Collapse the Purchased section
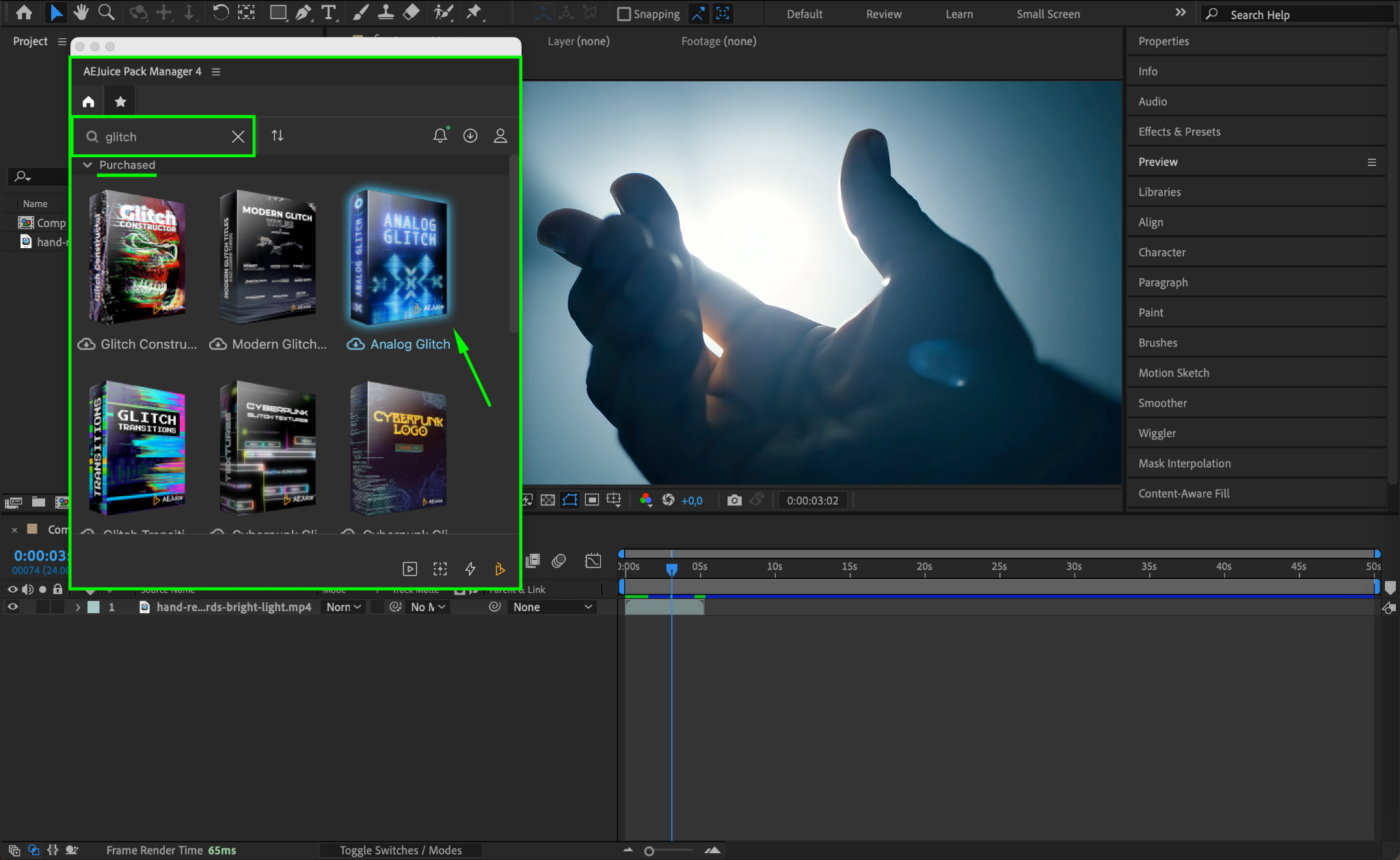1400x860 pixels. 87,165
